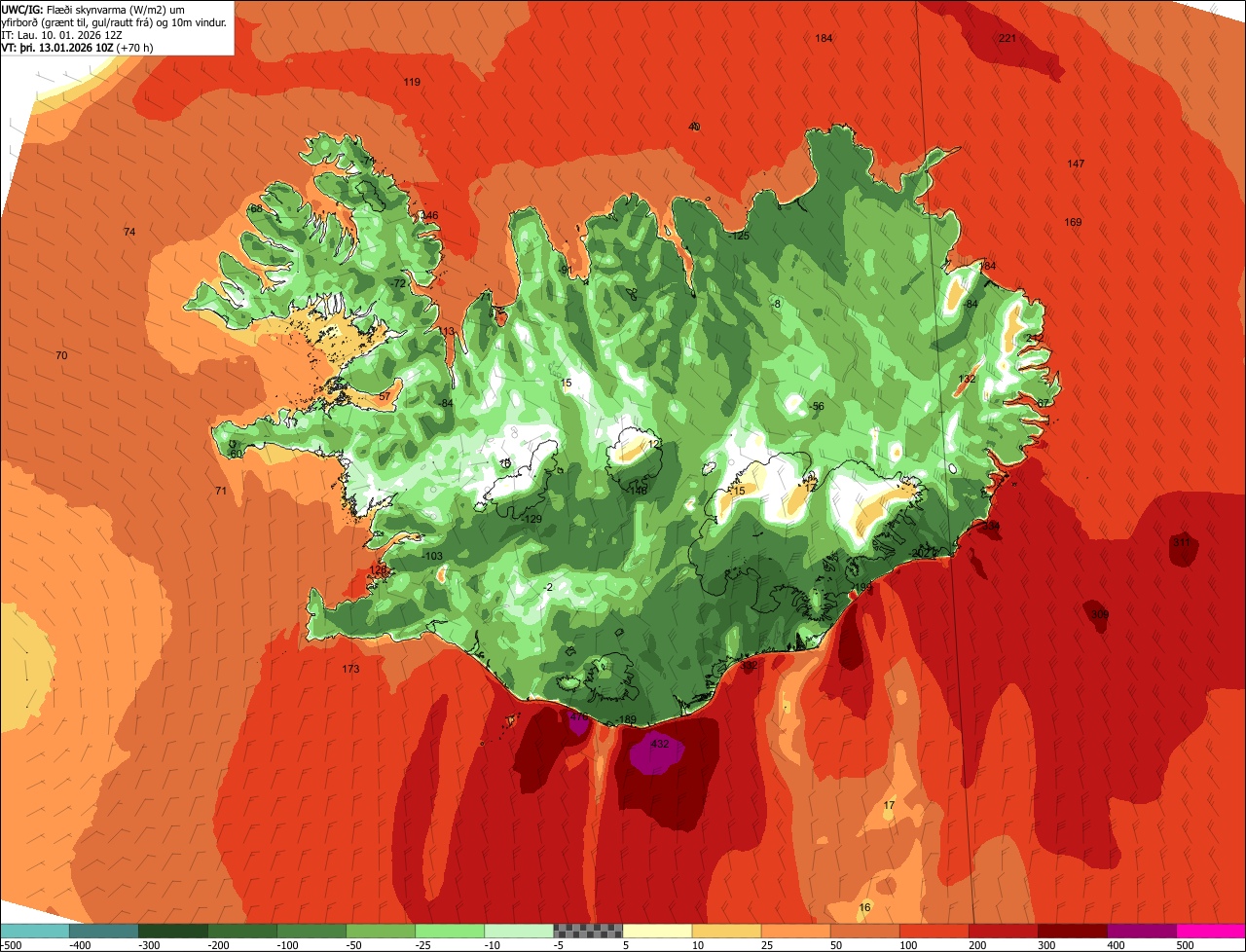Click the -125 value in northern Iceland

[x=739, y=236]
